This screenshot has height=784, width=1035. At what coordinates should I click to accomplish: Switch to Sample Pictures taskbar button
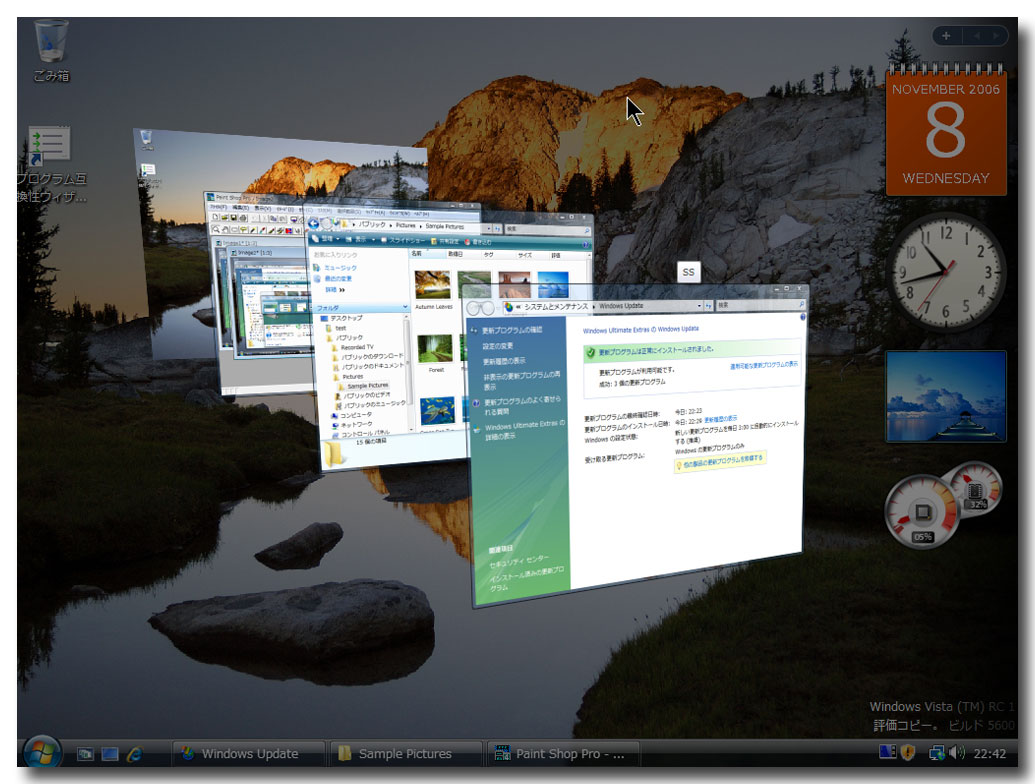point(405,754)
